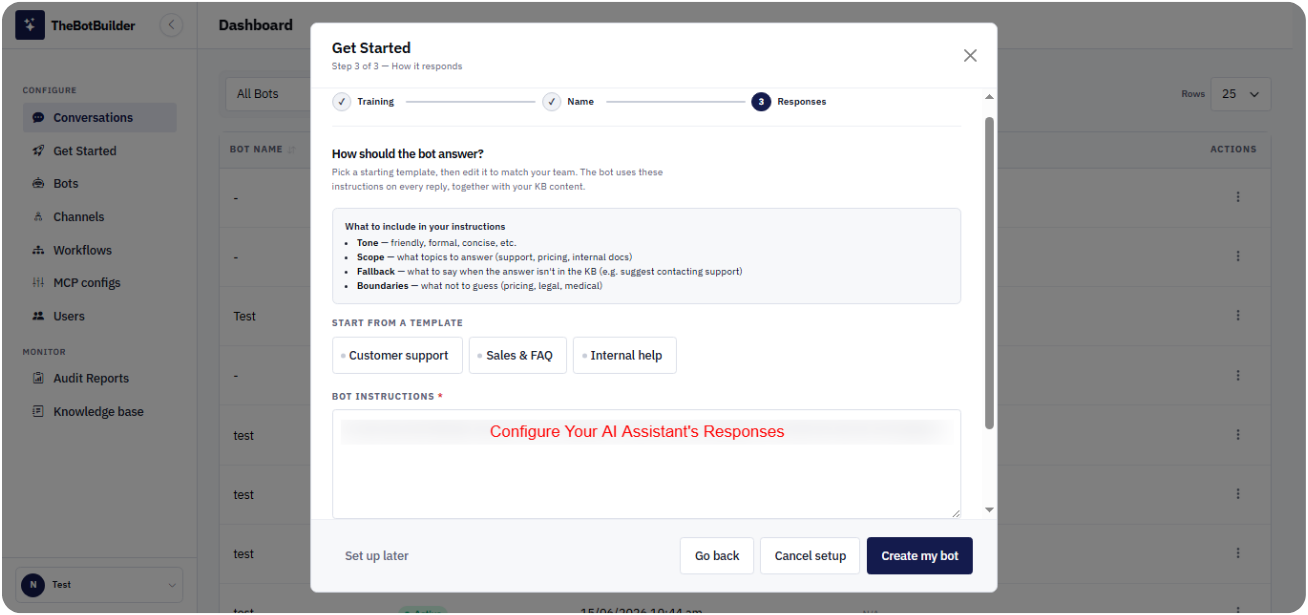This screenshot has height=615, width=1308.
Task: Open Channels in the sidebar
Action: (x=100, y=217)
